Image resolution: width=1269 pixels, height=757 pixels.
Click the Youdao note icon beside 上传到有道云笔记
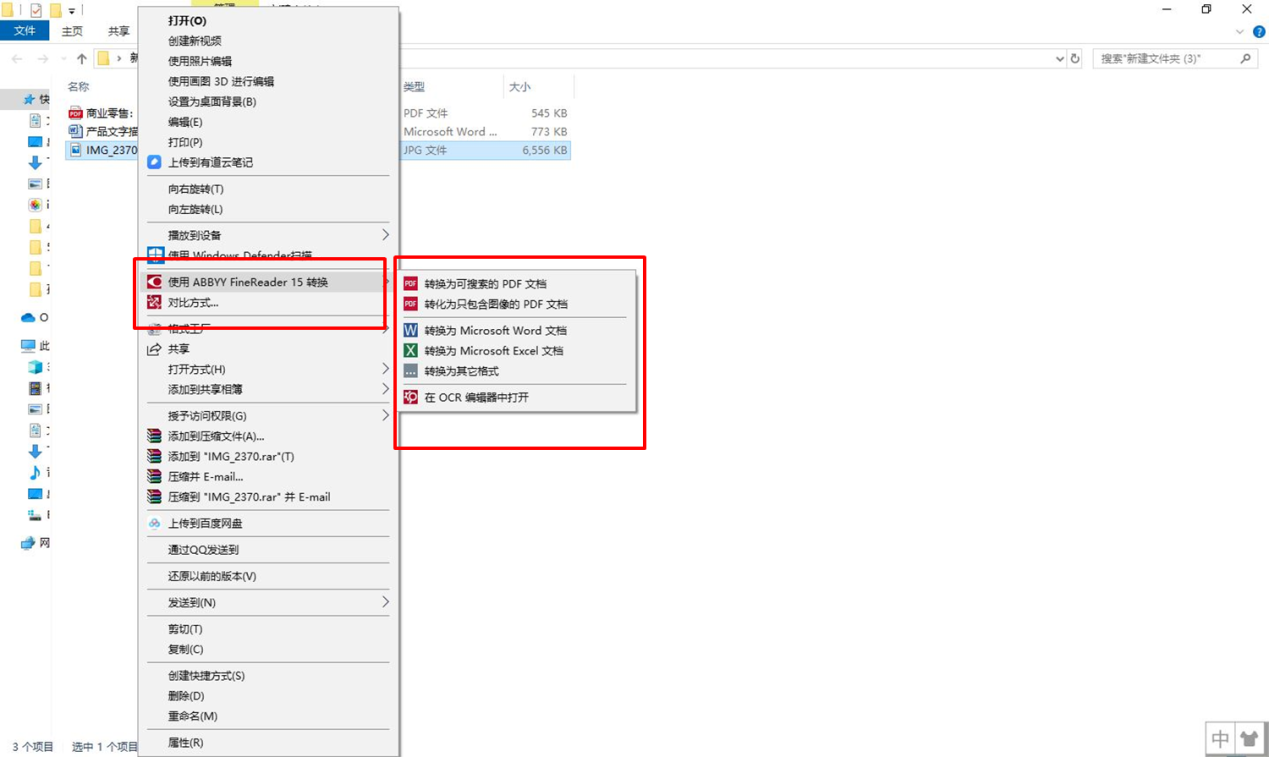click(x=154, y=162)
